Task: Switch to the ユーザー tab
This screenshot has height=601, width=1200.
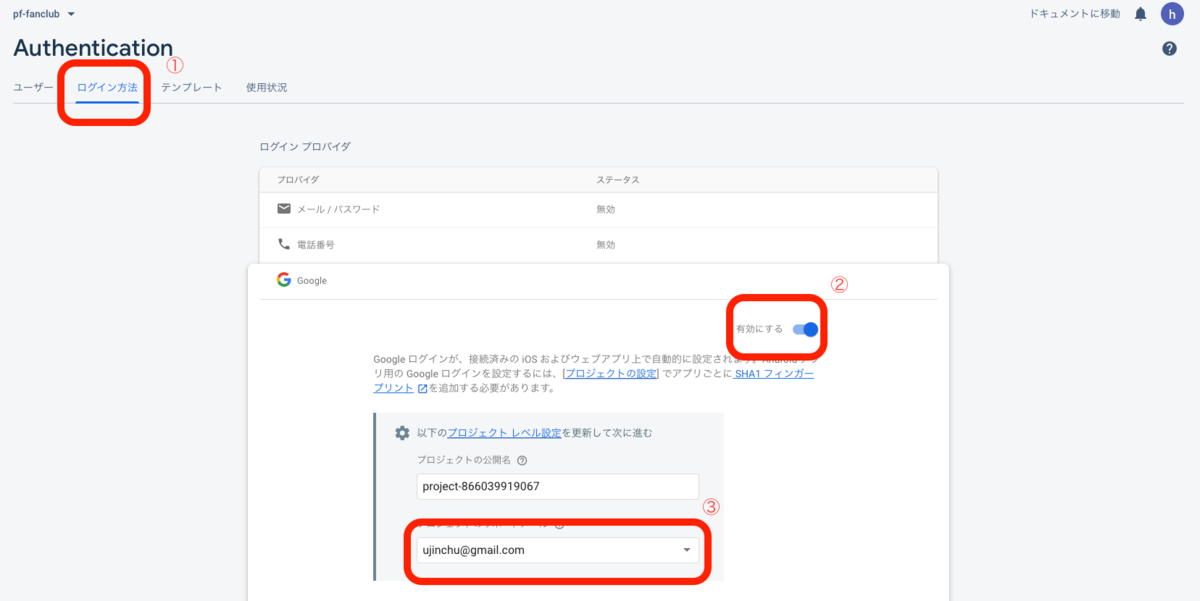Action: 33,87
